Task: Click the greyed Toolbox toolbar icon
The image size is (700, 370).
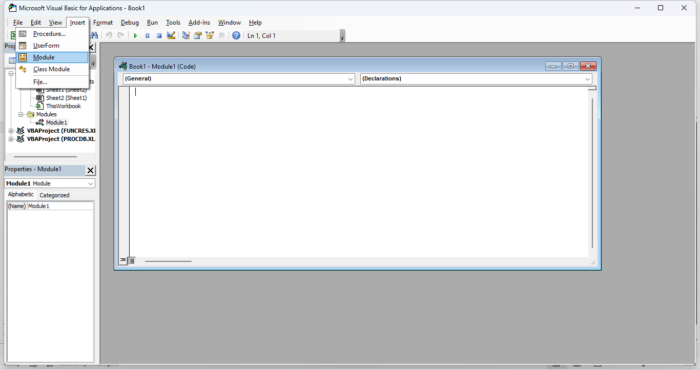Action: (221, 35)
